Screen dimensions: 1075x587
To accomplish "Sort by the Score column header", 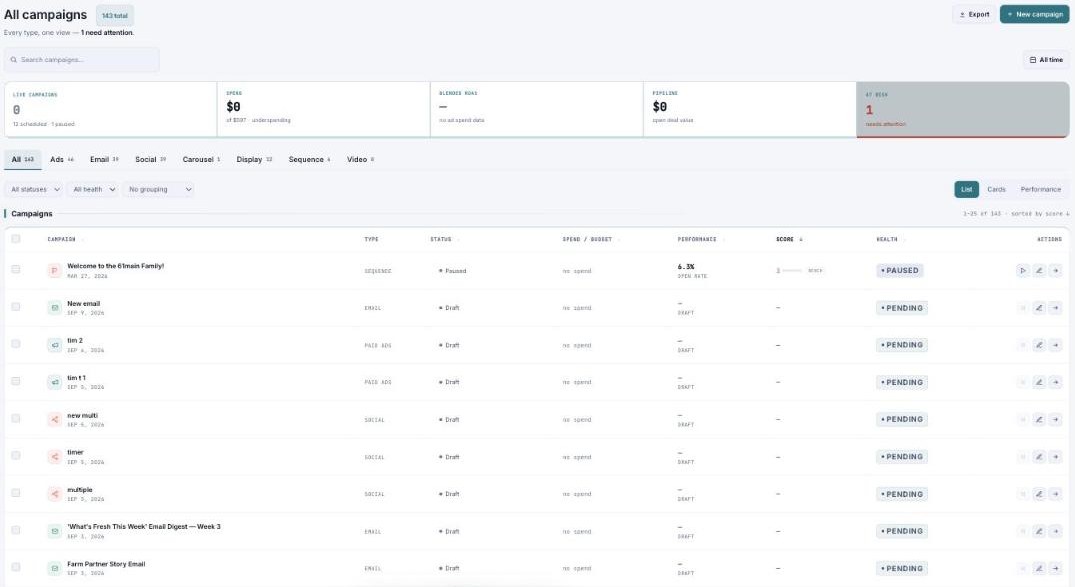I will (x=788, y=239).
